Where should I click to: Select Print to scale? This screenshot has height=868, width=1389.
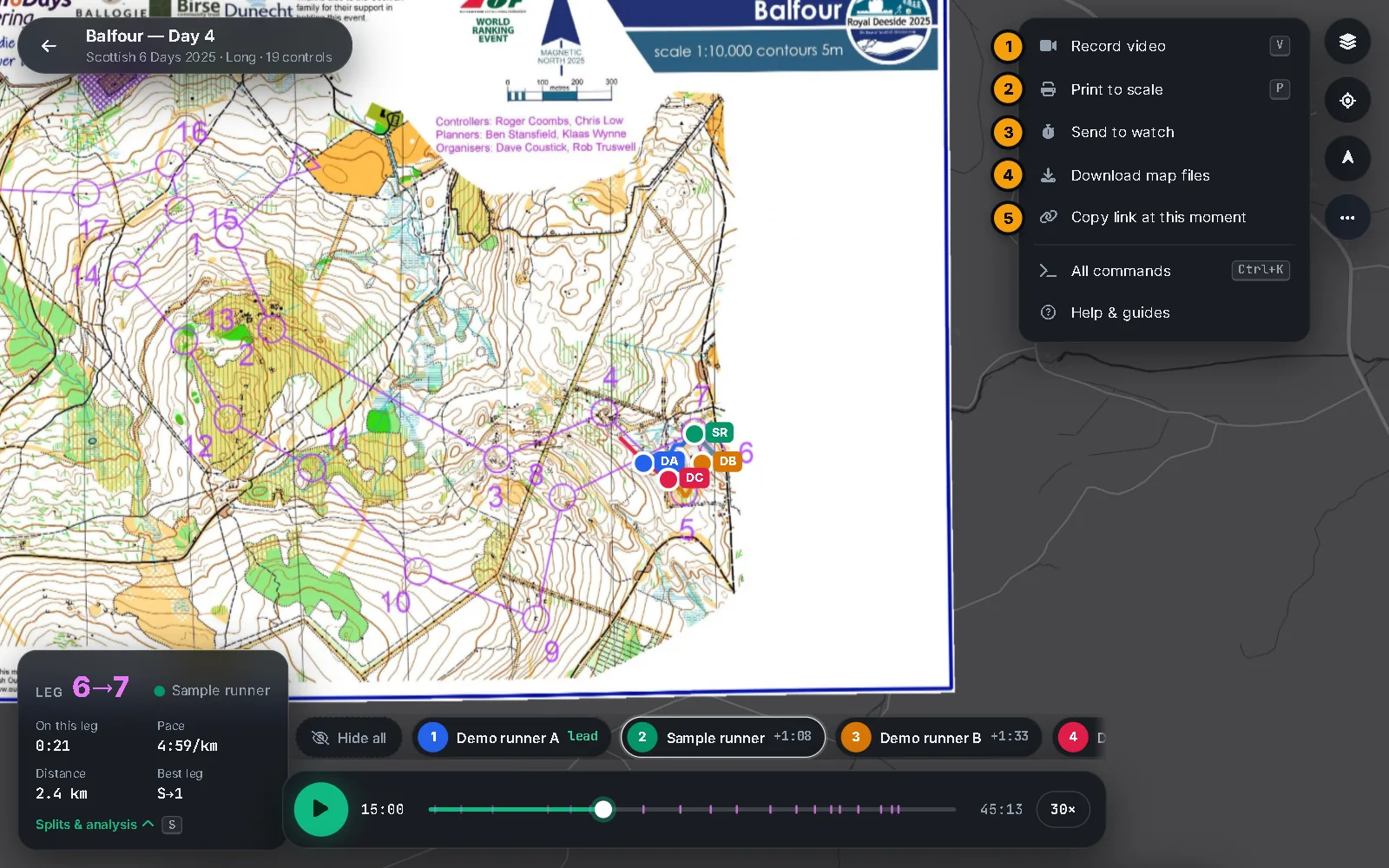(x=1163, y=89)
